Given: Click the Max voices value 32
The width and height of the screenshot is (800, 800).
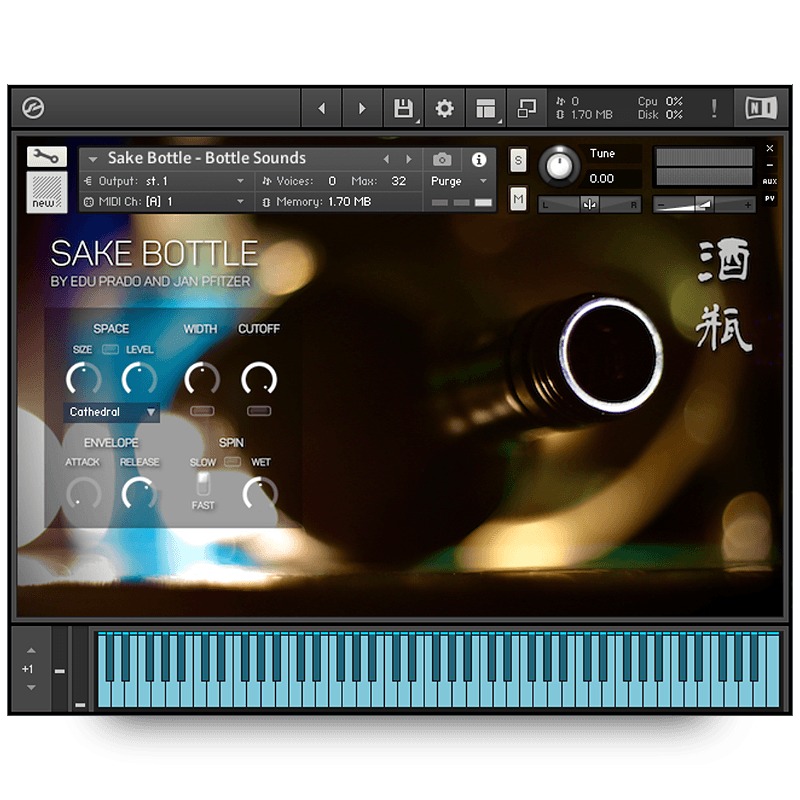Looking at the screenshot, I should click(x=398, y=181).
